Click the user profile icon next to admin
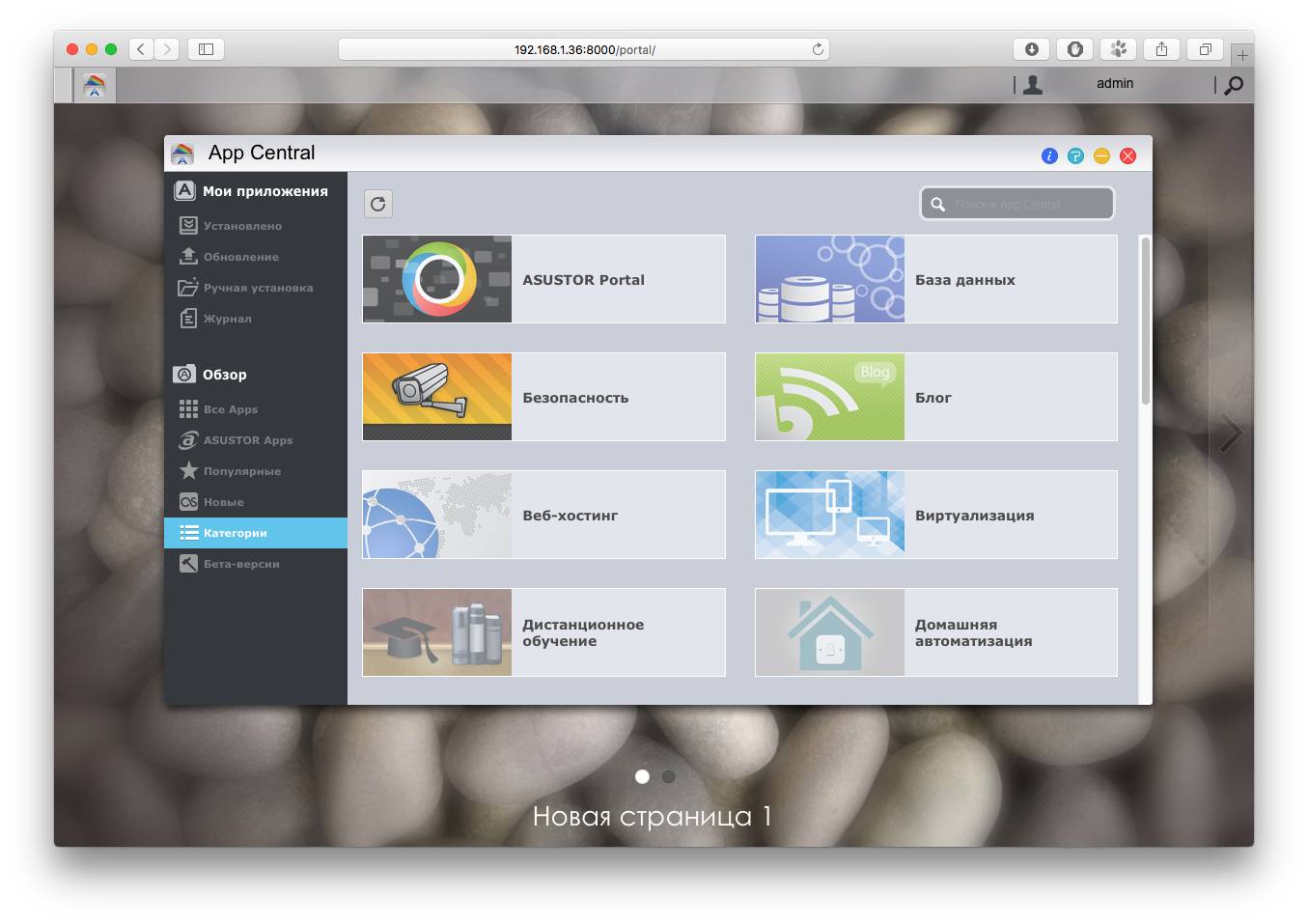1308x924 pixels. (x=1033, y=85)
